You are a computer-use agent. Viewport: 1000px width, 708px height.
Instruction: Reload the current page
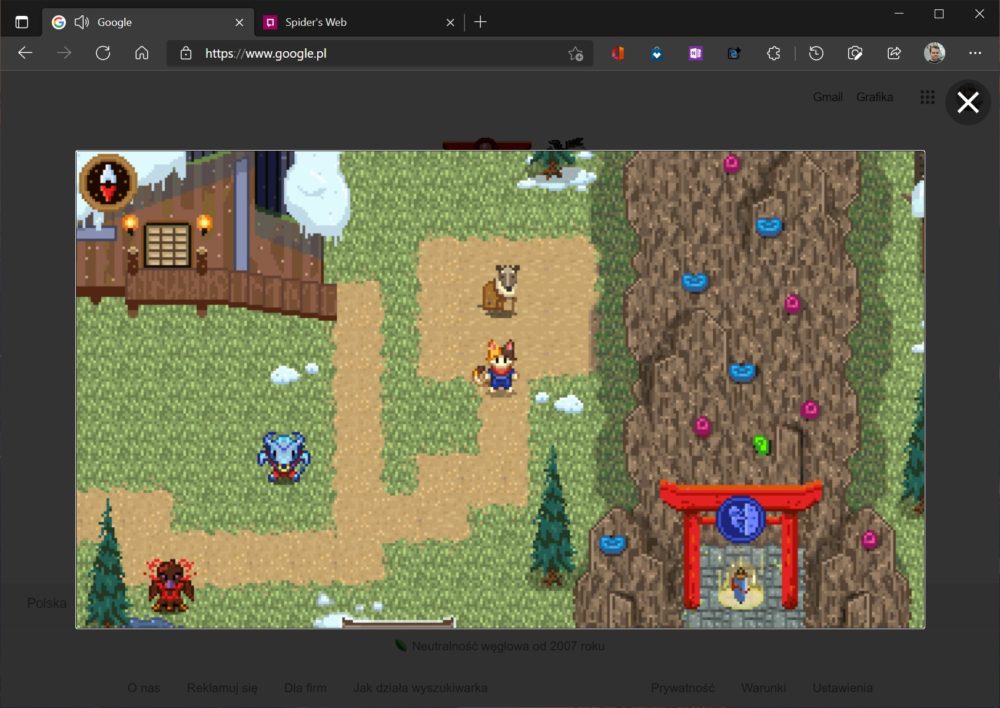pos(103,53)
